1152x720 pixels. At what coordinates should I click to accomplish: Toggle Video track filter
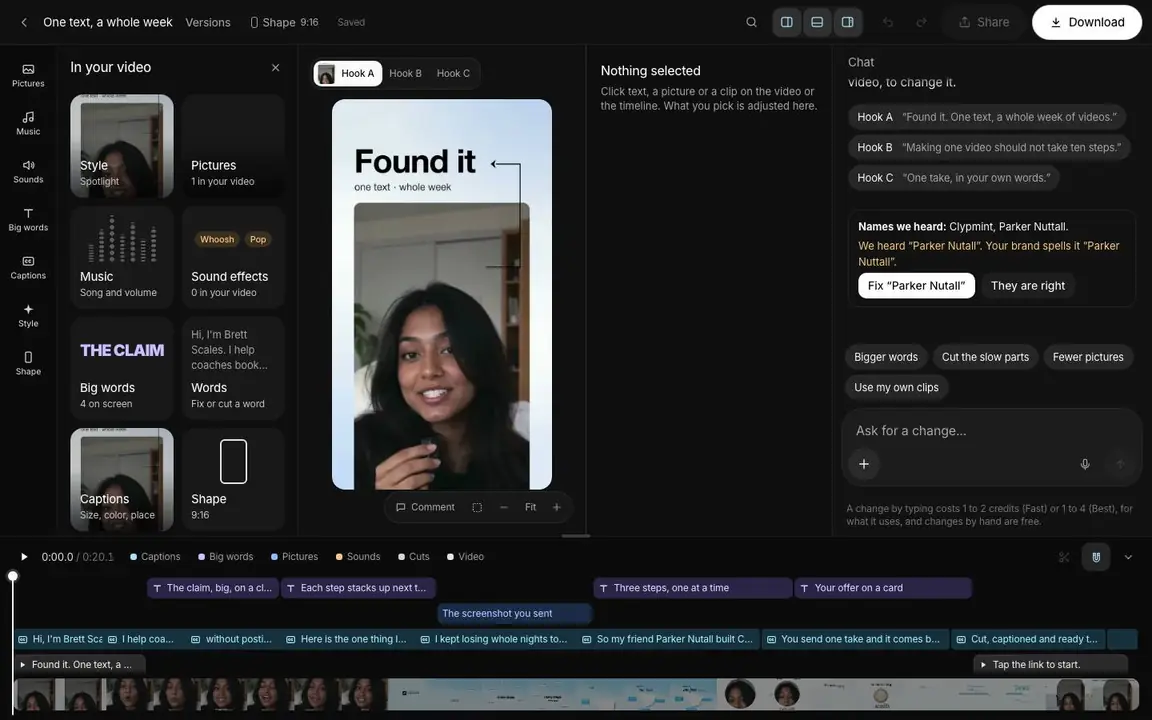pyautogui.click(x=466, y=557)
